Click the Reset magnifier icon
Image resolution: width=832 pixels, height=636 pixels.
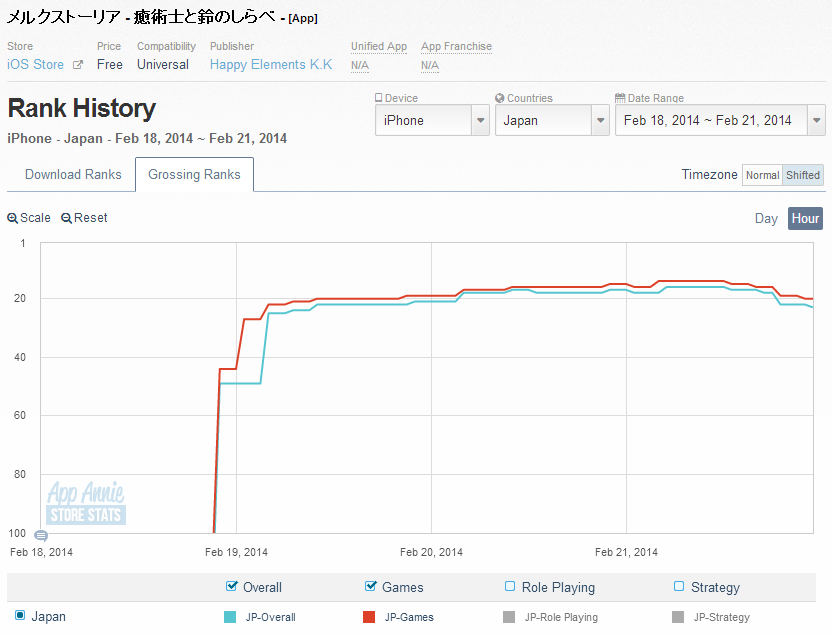[x=66, y=218]
